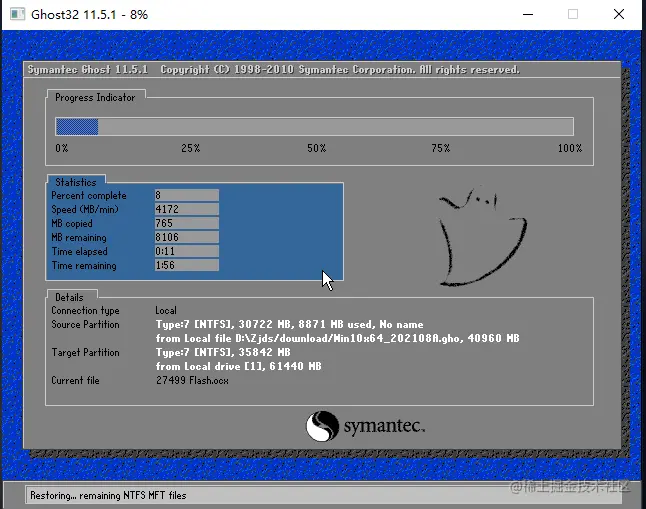Click the Ghost32 window title icon
This screenshot has height=509, width=646.
click(x=17, y=14)
